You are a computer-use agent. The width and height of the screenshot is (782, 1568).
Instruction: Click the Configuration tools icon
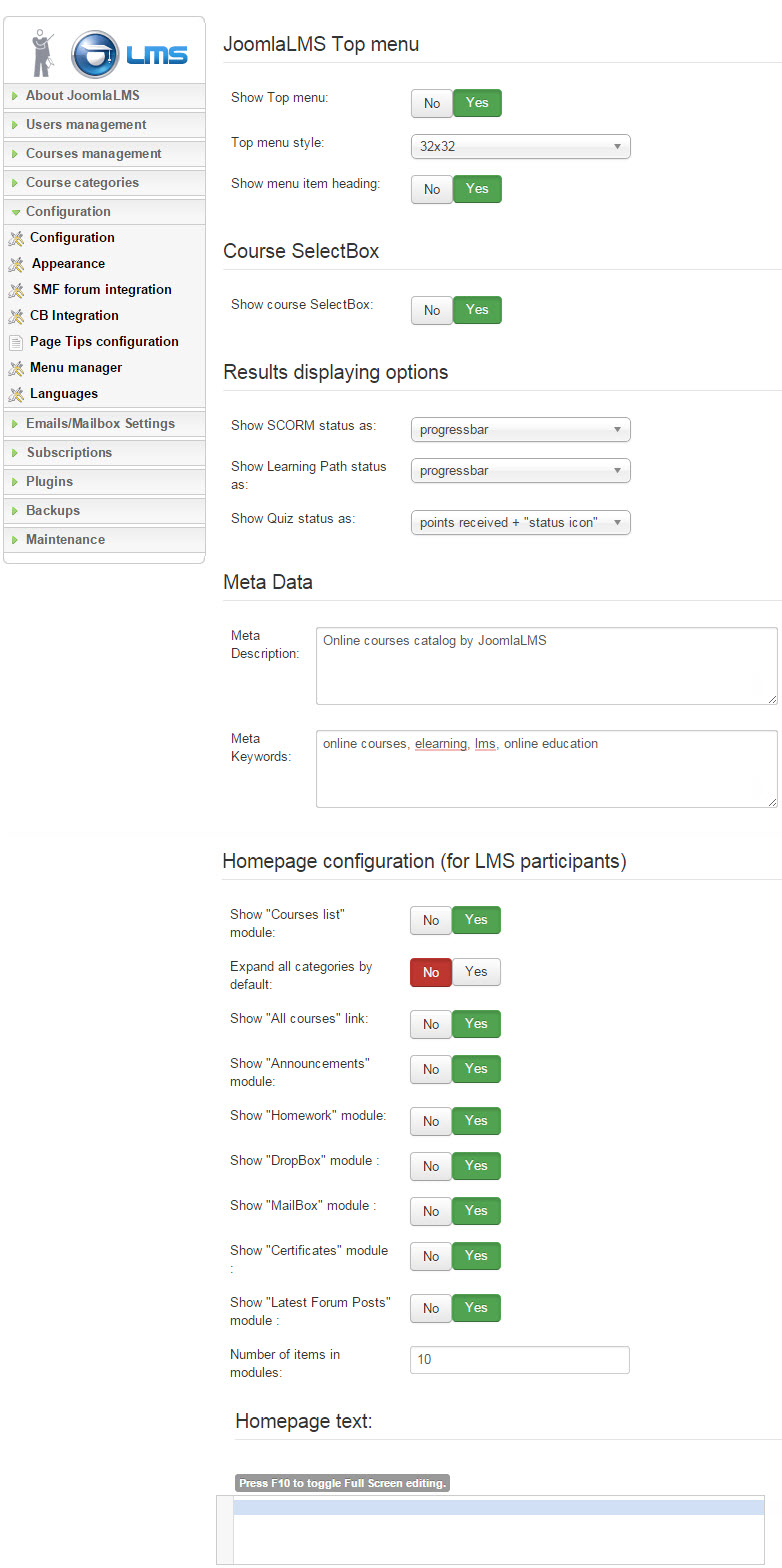pos(15,238)
